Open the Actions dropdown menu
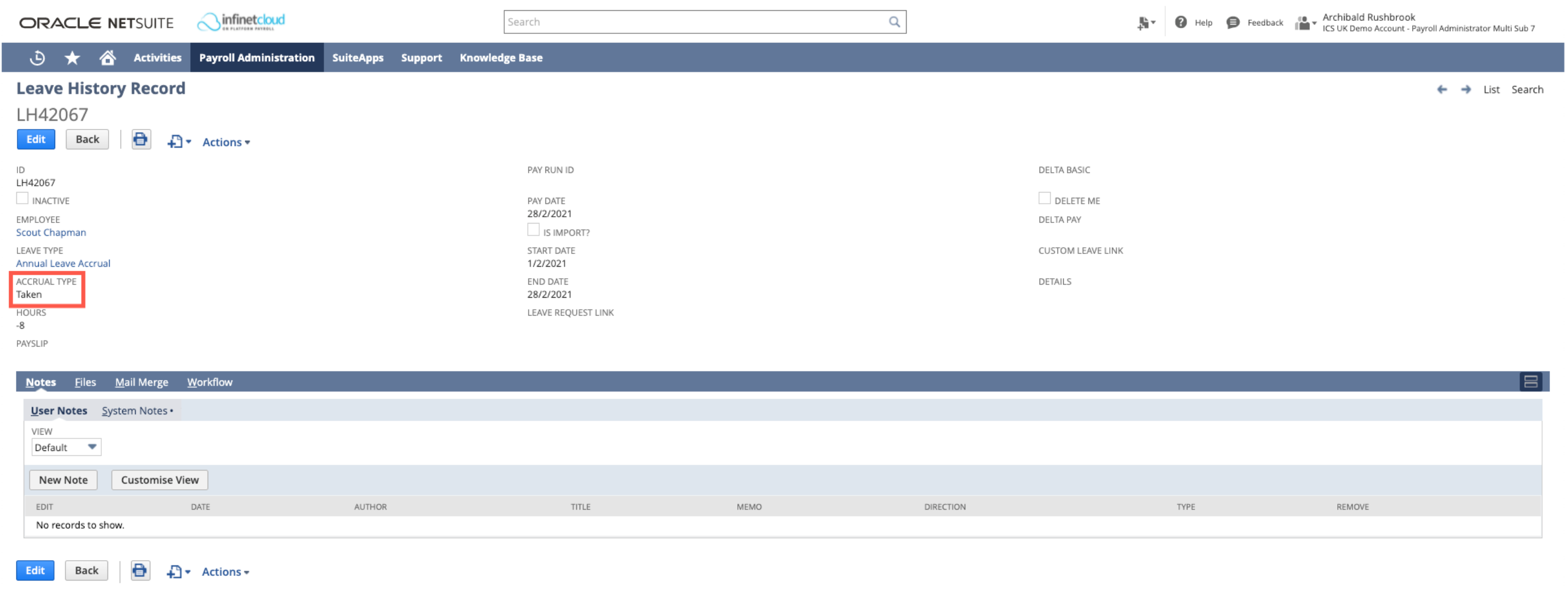 225,142
